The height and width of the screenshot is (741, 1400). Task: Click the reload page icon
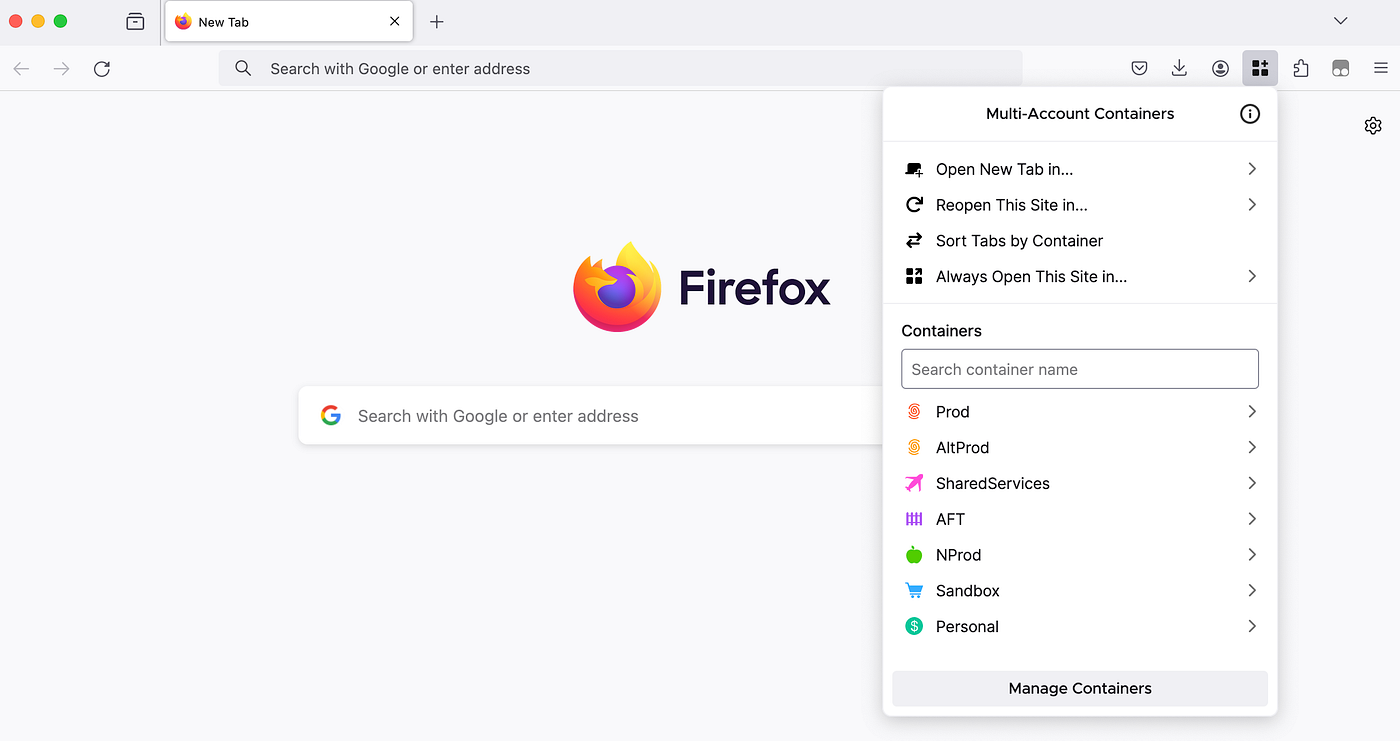coord(101,68)
